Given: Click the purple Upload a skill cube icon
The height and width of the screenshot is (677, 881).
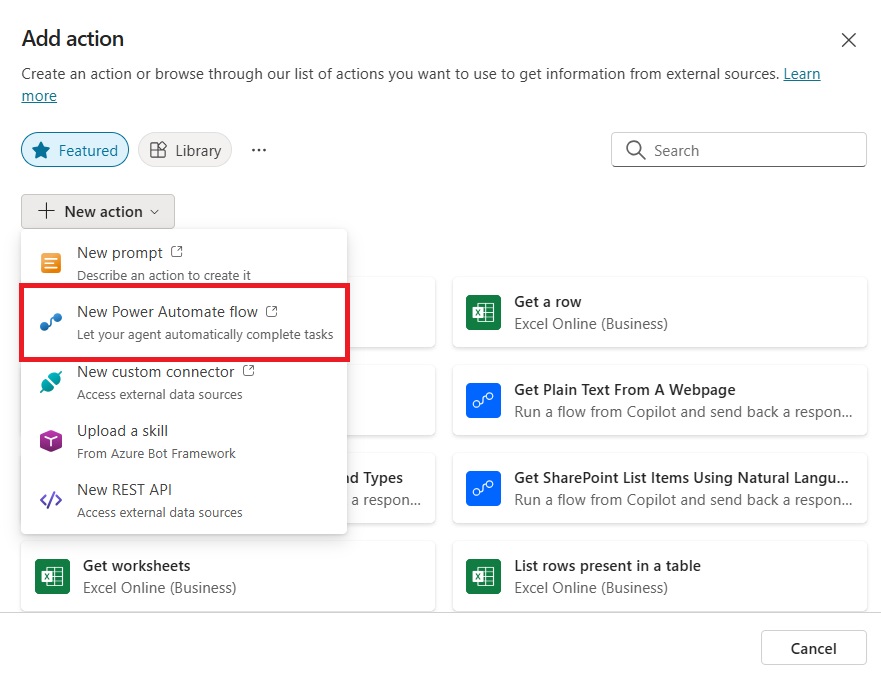Looking at the screenshot, I should (x=51, y=441).
